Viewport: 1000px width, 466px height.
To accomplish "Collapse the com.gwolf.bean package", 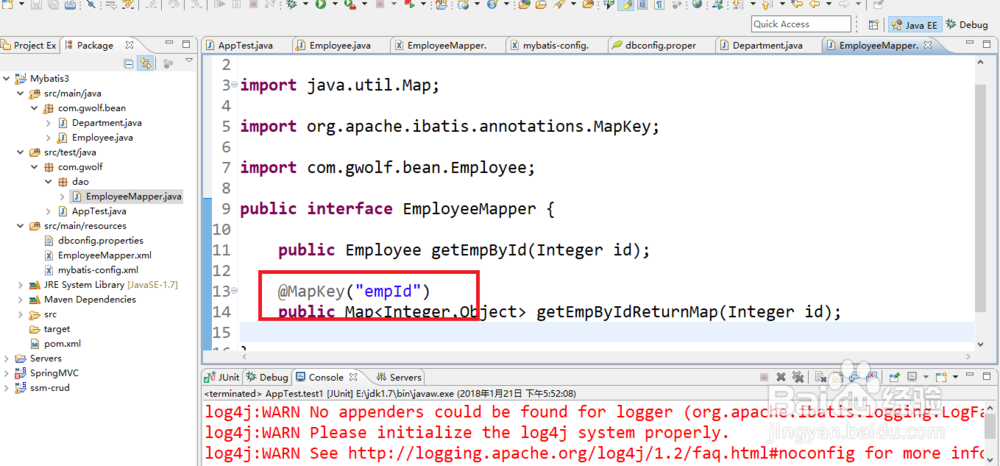I will click(x=34, y=108).
